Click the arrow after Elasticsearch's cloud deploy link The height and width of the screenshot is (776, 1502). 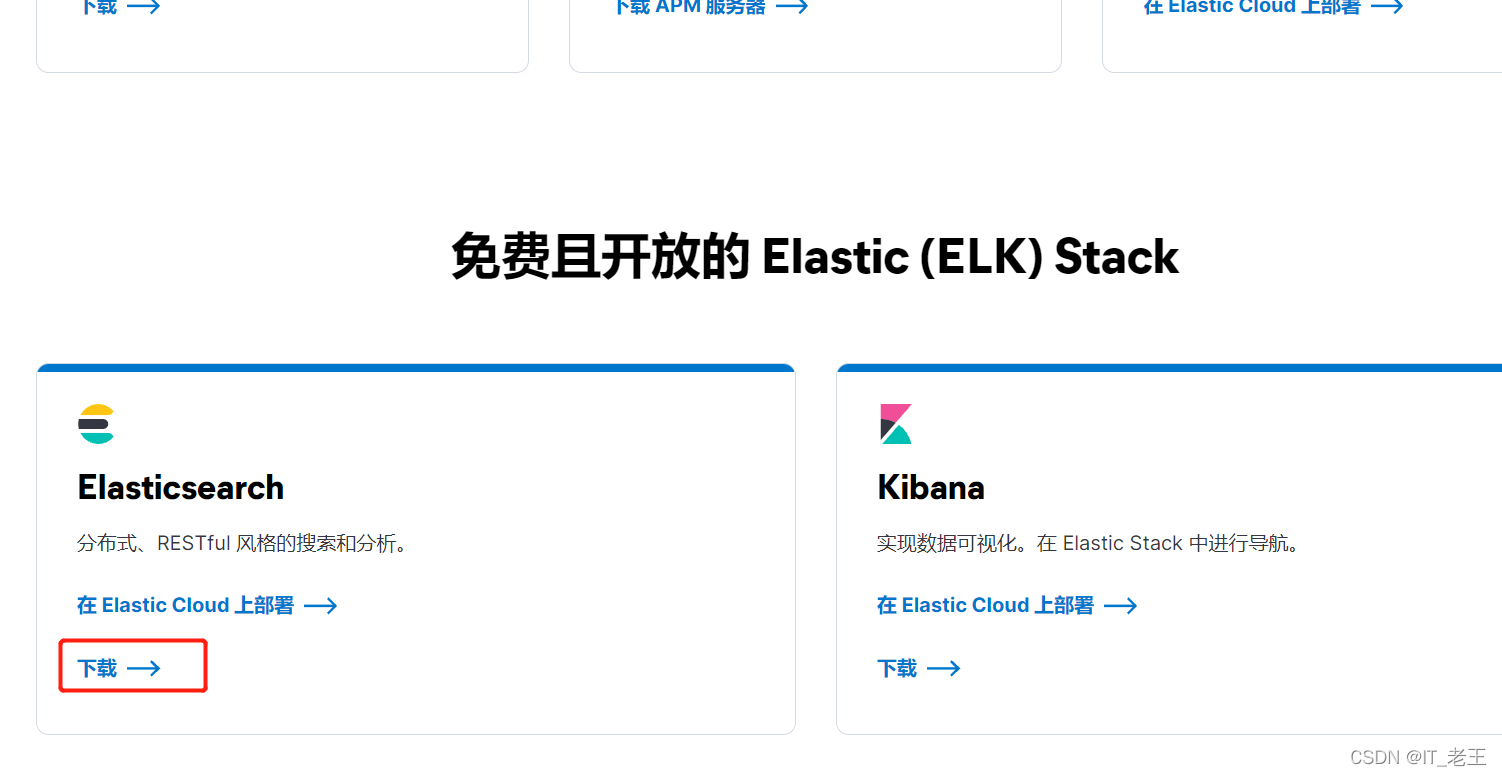click(320, 605)
